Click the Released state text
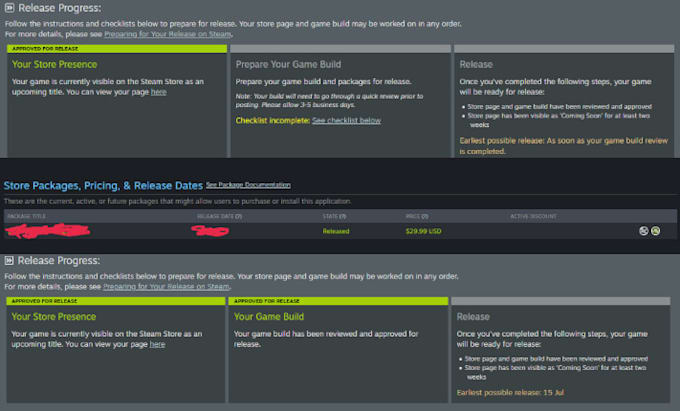The width and height of the screenshot is (680, 411). coord(336,231)
